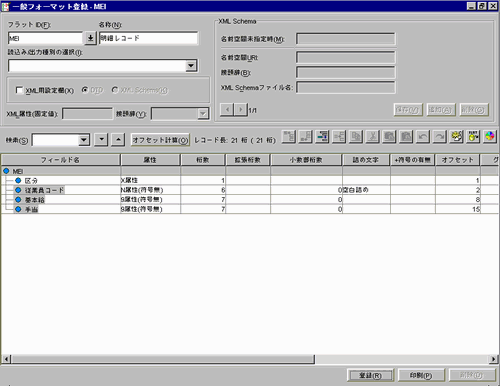Click the teal insert-field toolbar icon
This screenshot has width=500, height=386.
point(322,137)
